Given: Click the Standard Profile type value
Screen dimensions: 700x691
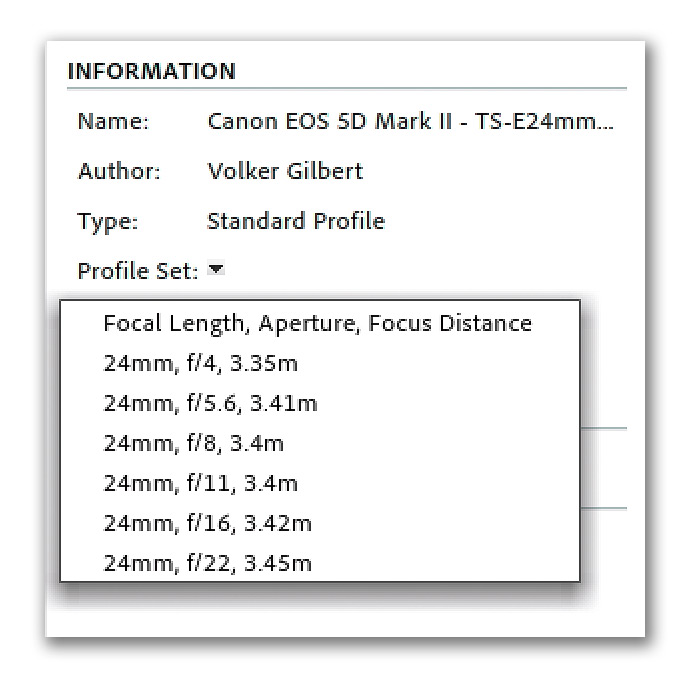Looking at the screenshot, I should (296, 221).
